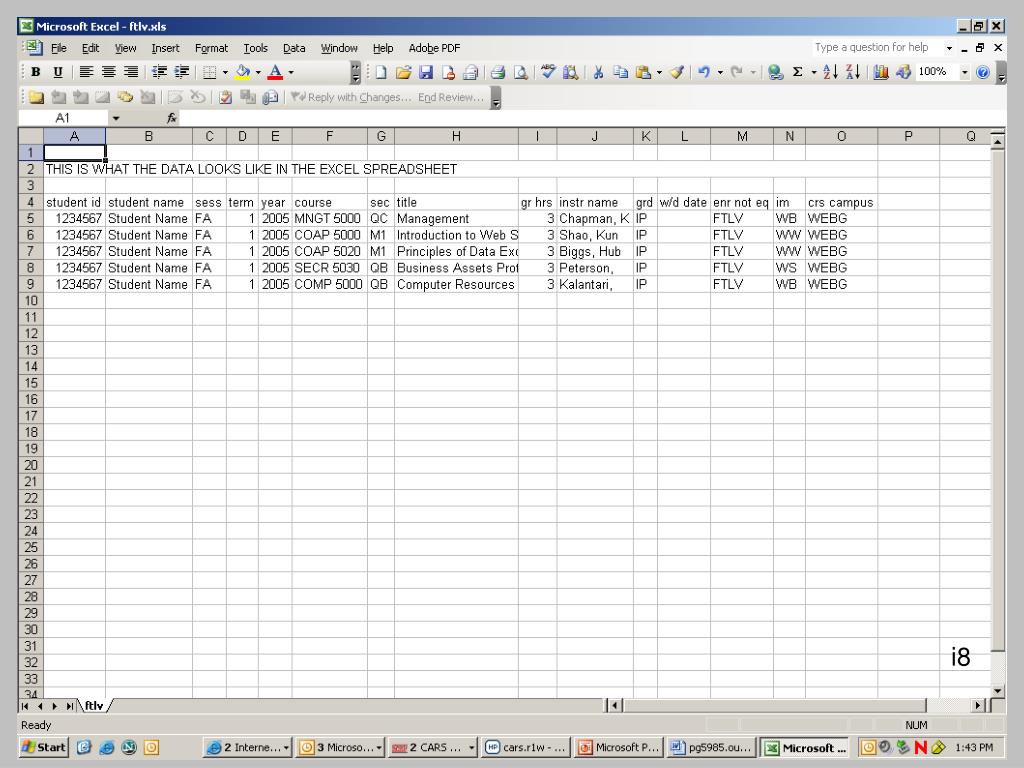Click the AutoSum sigma icon
The height and width of the screenshot is (768, 1024).
pyautogui.click(x=799, y=72)
